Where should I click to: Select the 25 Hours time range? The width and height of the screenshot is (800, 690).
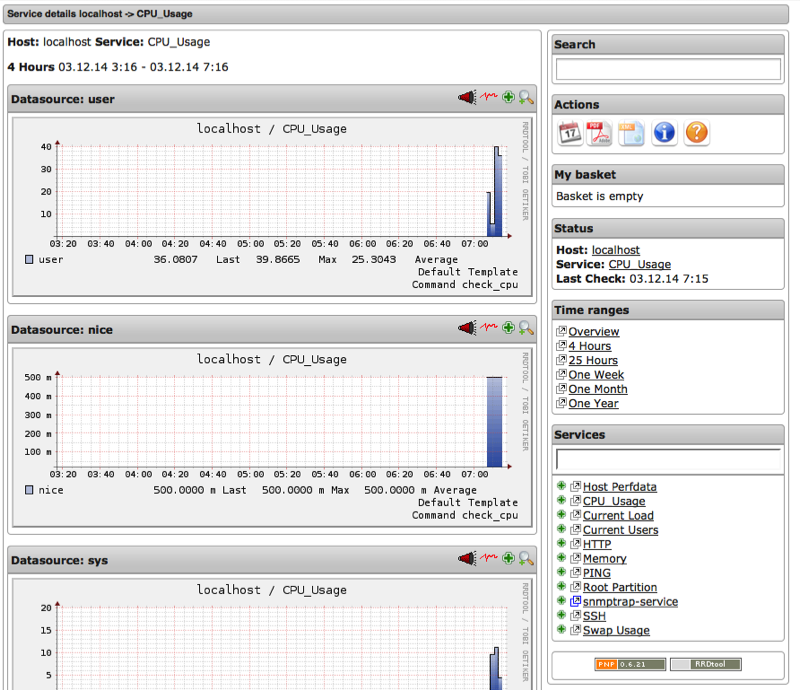click(x=593, y=360)
